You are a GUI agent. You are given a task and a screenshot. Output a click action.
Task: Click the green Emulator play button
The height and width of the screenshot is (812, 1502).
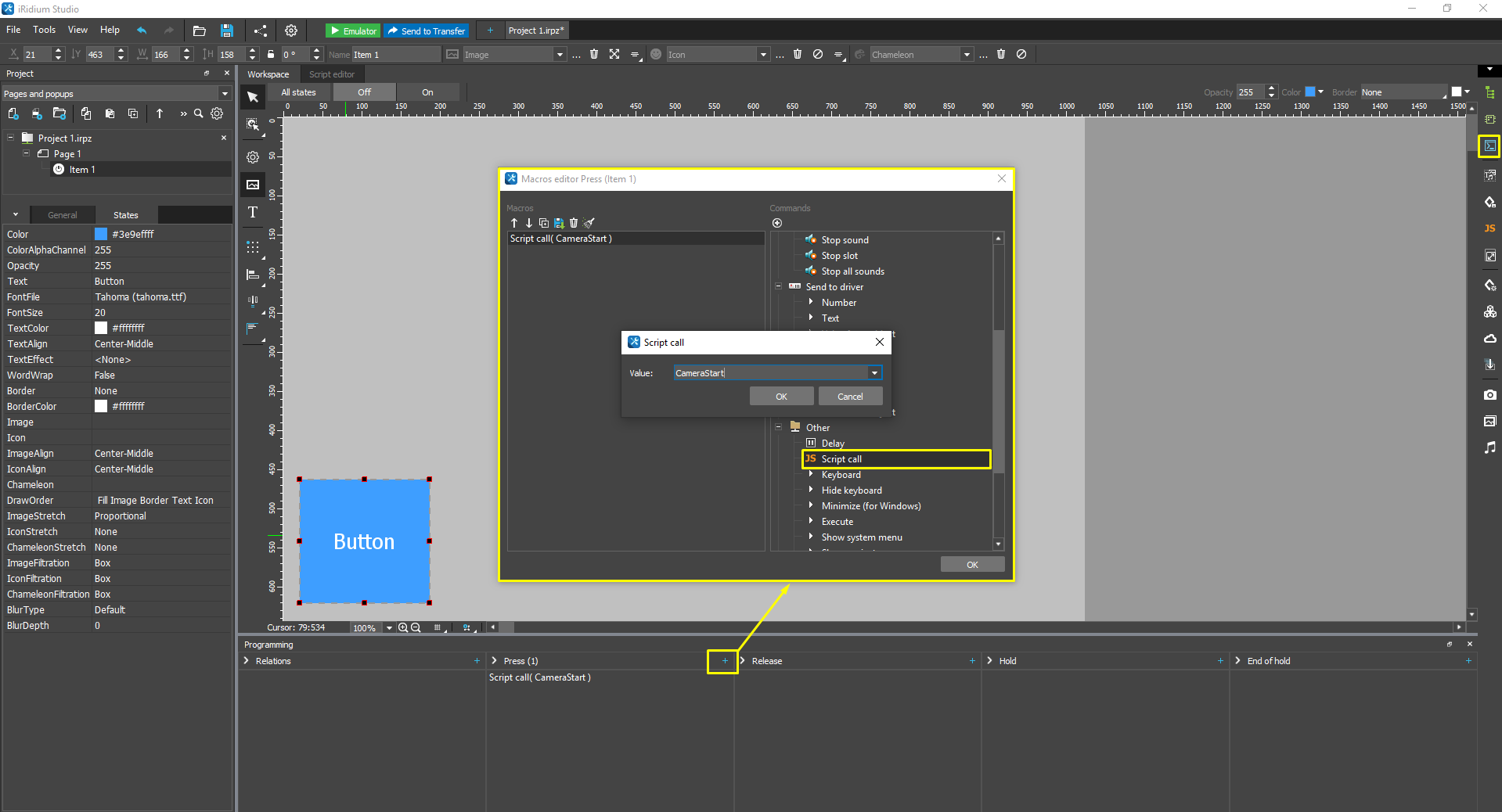[x=353, y=31]
